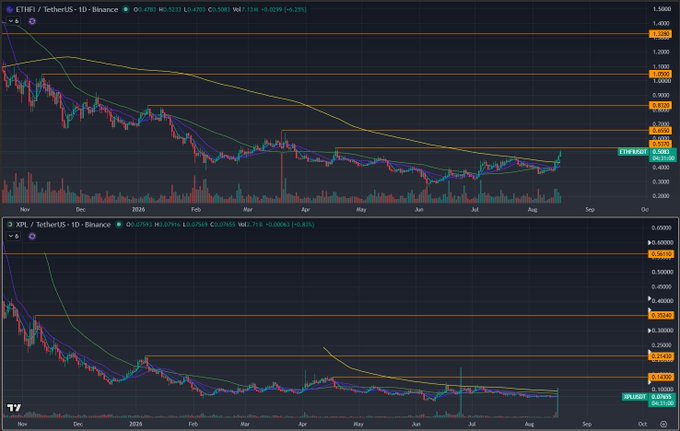Click market status dot on XPL chart
The image size is (680, 431).
[x=118, y=225]
